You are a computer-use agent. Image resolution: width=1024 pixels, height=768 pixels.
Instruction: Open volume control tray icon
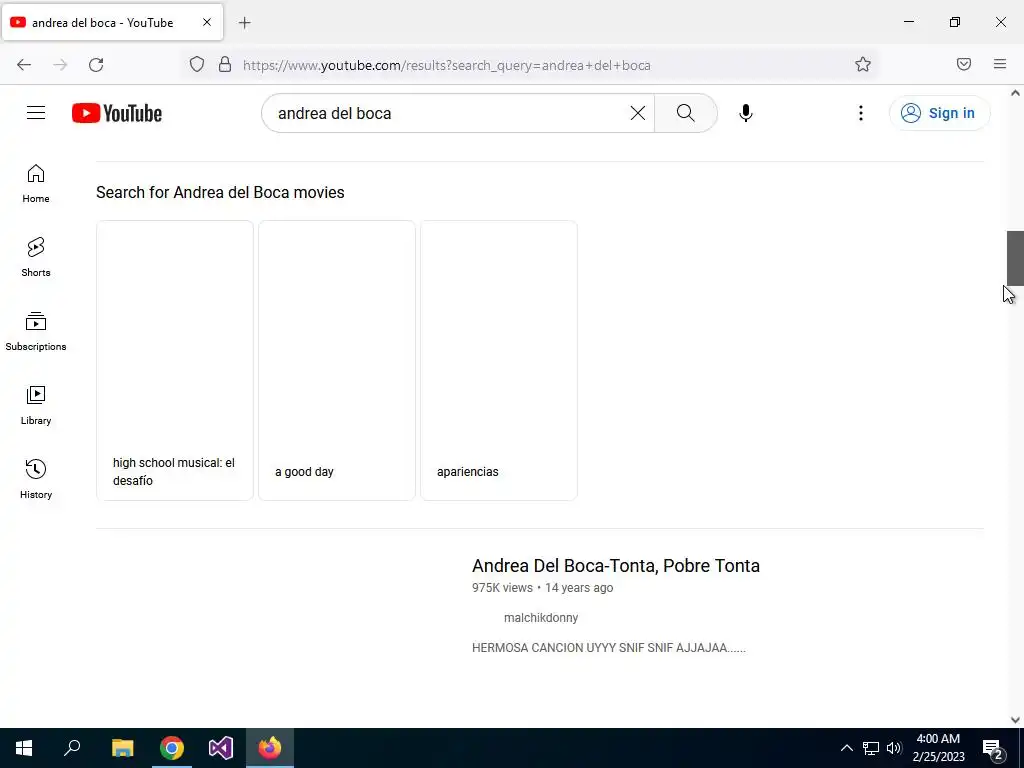coord(894,748)
